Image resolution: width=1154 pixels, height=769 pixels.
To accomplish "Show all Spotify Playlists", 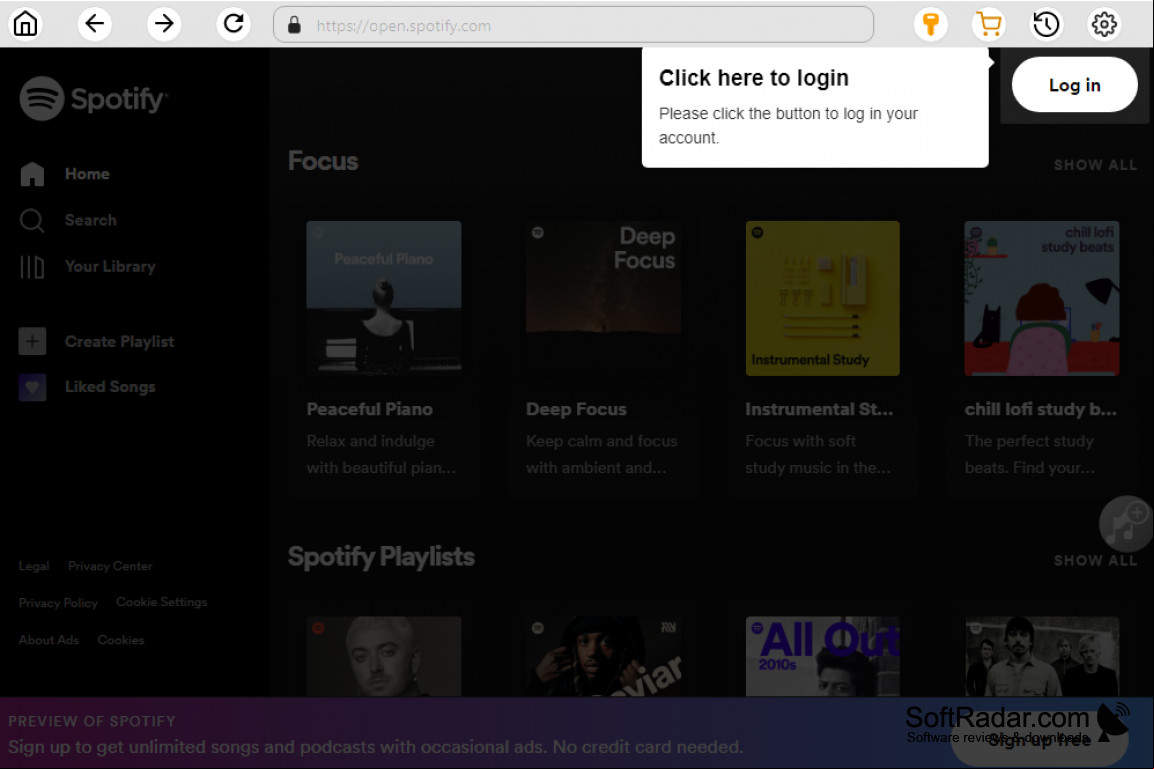I will coord(1095,561).
